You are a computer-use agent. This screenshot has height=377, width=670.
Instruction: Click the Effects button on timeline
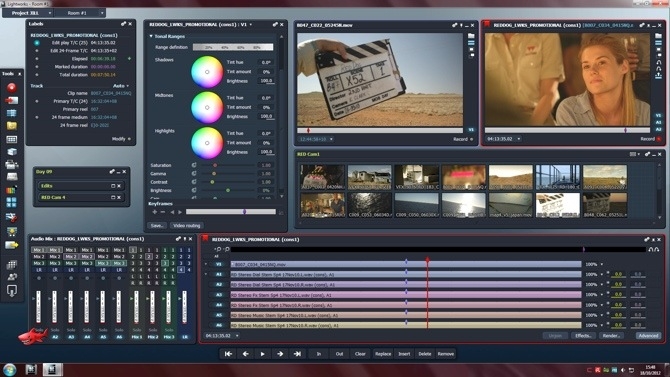[x=583, y=336]
